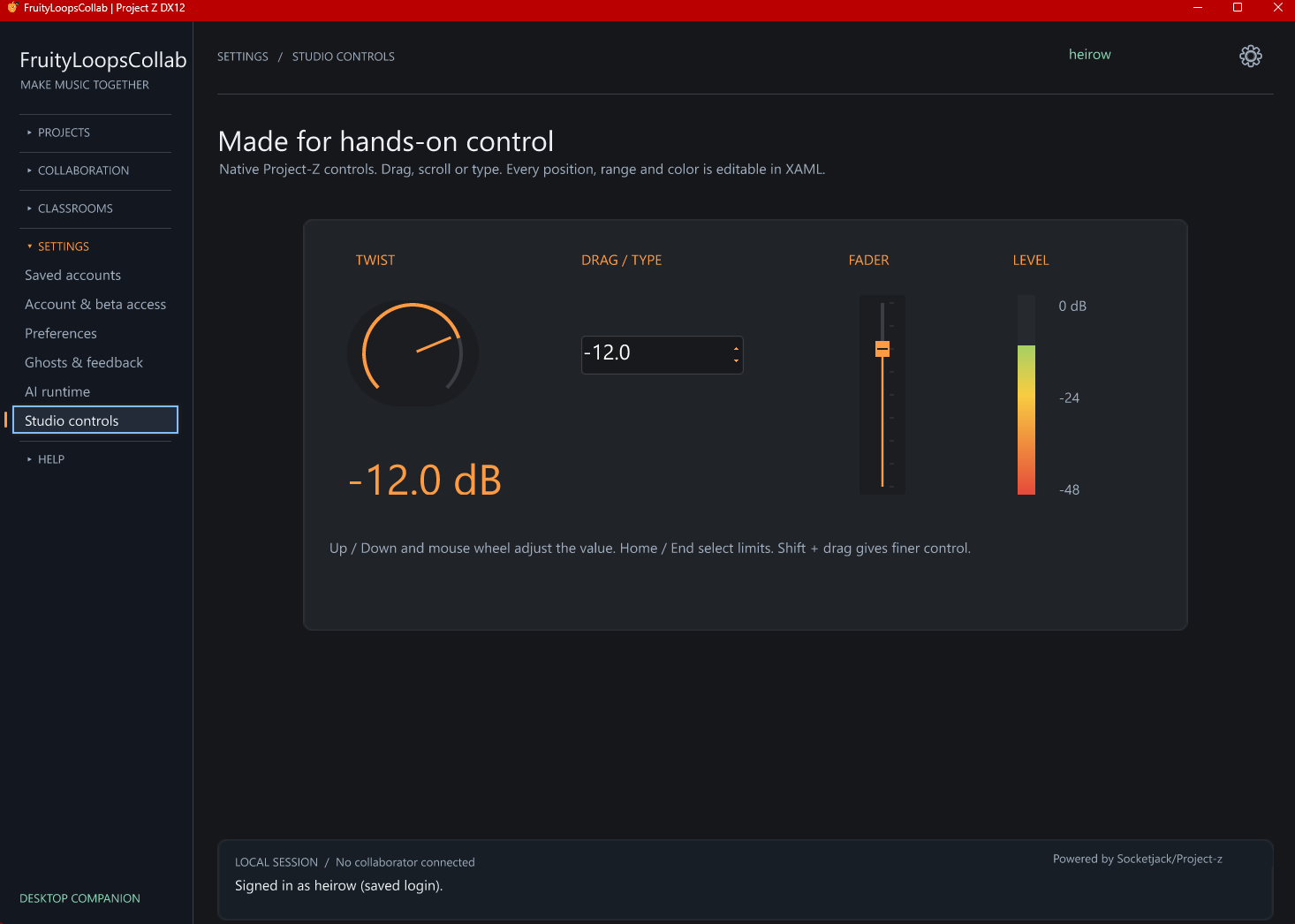This screenshot has height=924, width=1295.
Task: Click the -48 meter marking
Action: click(1070, 490)
